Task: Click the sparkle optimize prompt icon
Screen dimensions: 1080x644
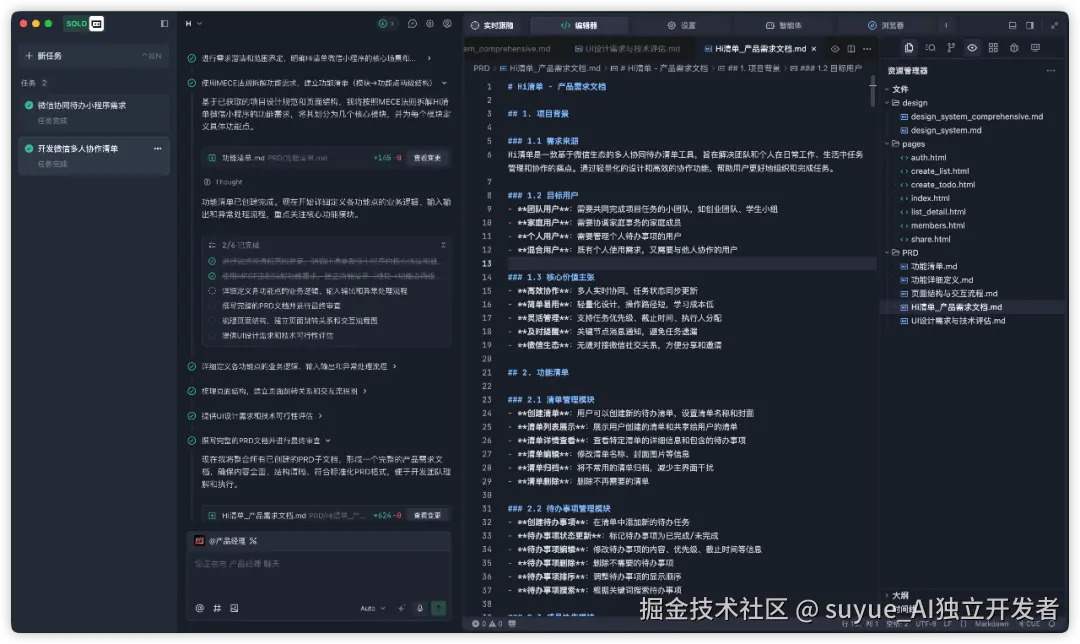Action: click(x=402, y=608)
